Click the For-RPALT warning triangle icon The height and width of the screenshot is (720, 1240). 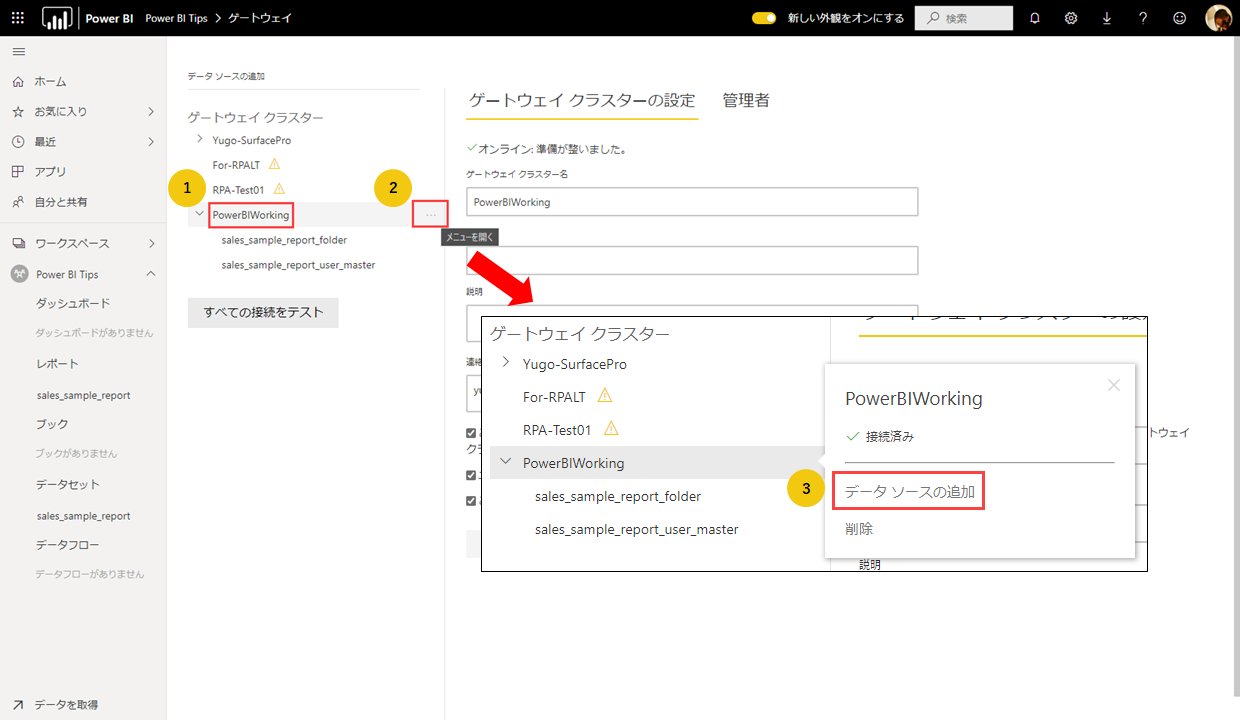pos(274,164)
